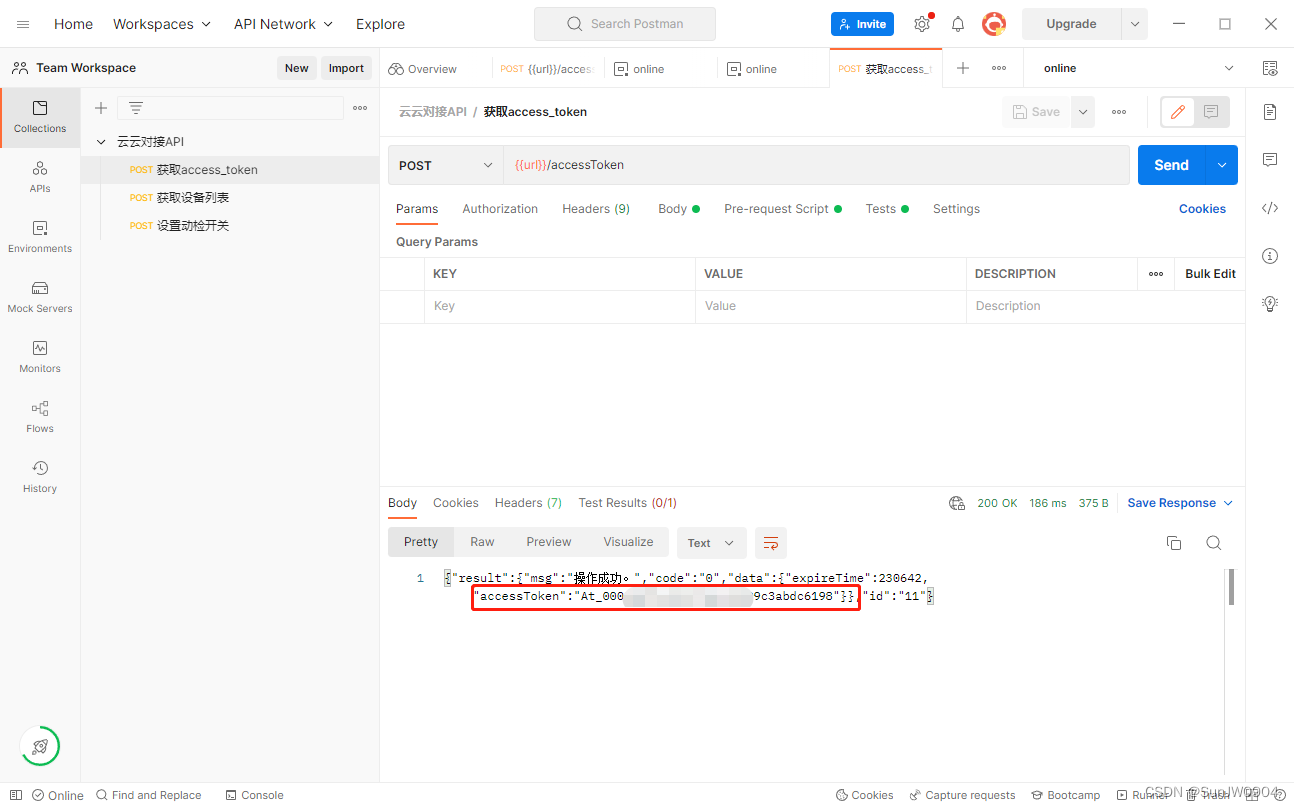Click the Import button
This screenshot has width=1294, height=807.
[x=346, y=68]
